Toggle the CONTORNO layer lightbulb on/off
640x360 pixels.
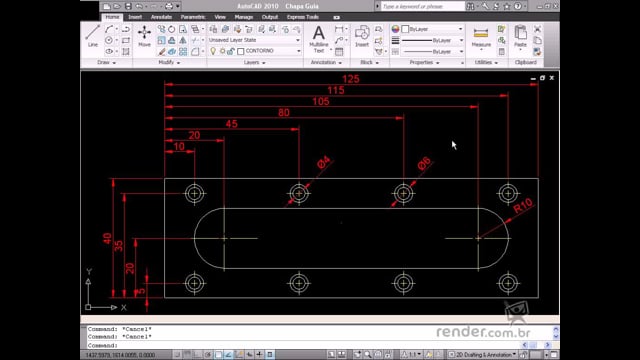pos(213,51)
